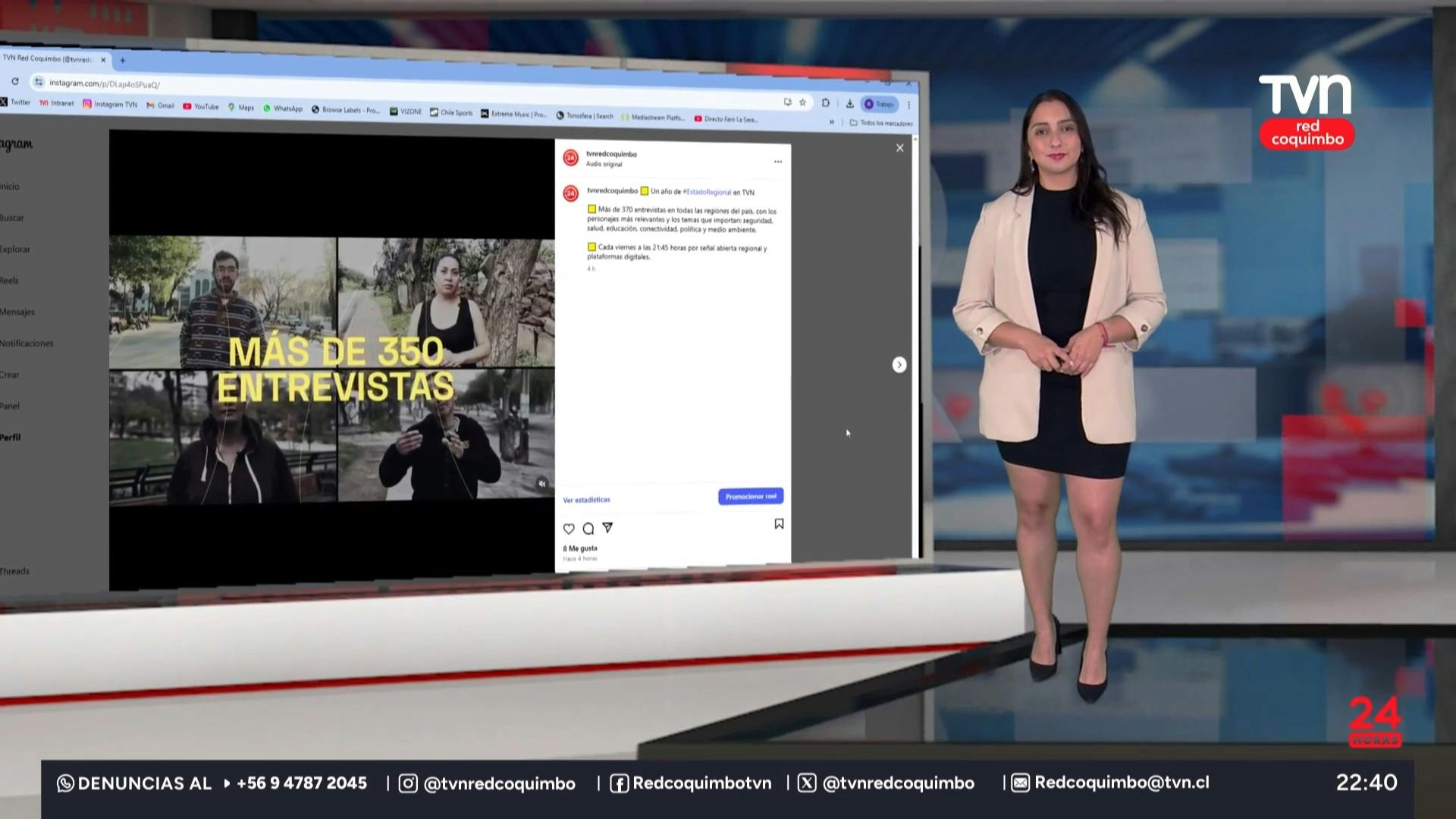
Task: Open the Directo Faro La Serena bookmark
Action: tap(726, 119)
